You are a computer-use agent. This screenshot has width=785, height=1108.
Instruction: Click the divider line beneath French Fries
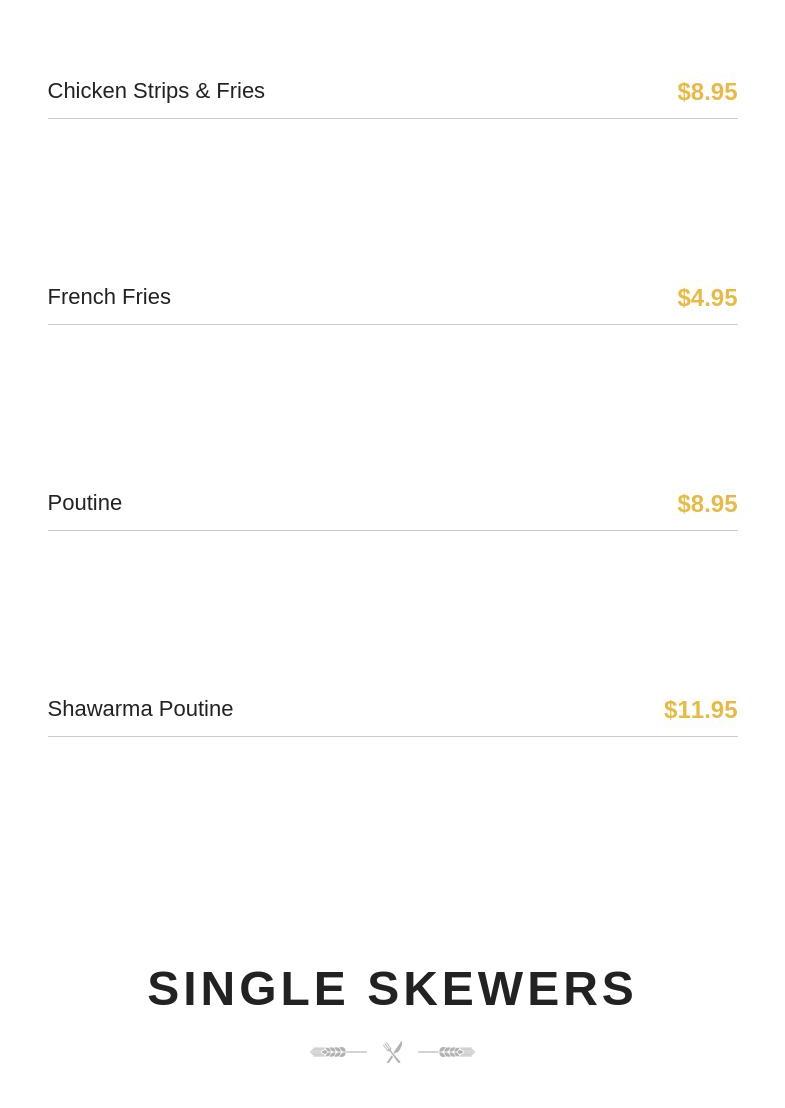392,325
